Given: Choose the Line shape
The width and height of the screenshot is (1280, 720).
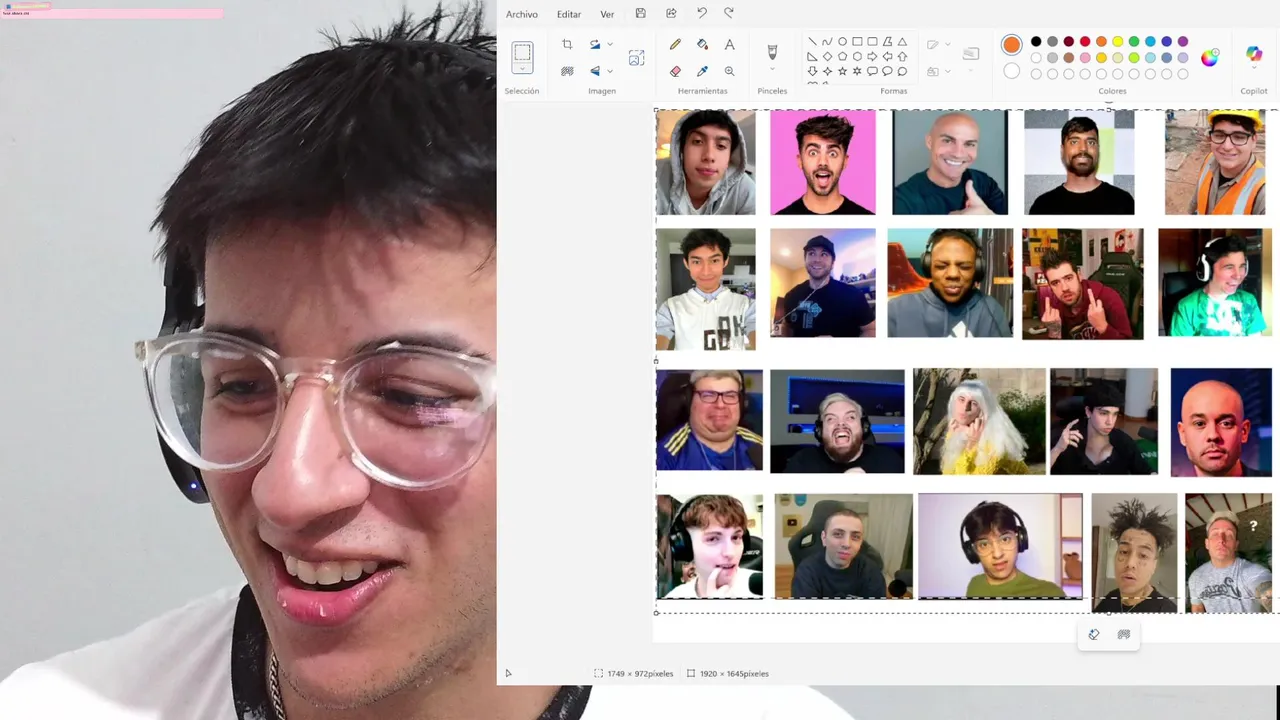Looking at the screenshot, I should tap(812, 42).
